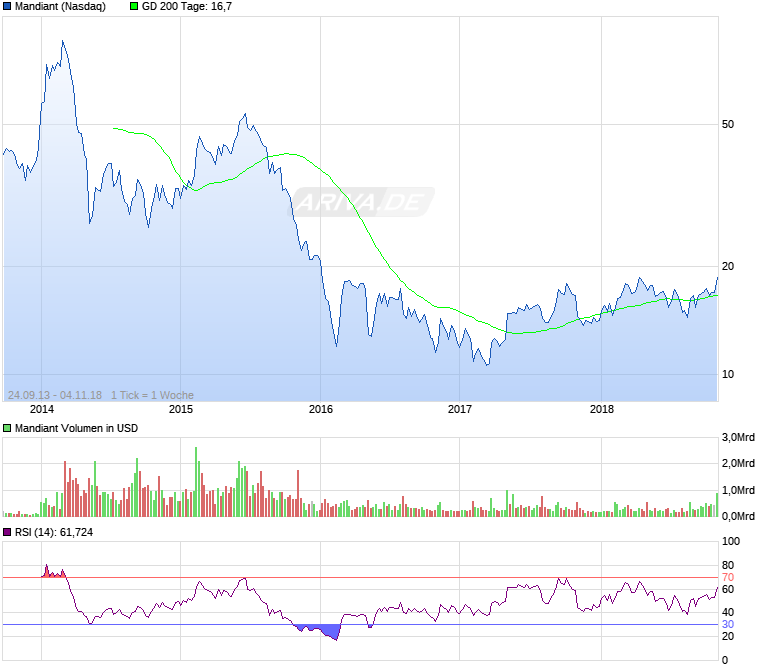Image resolution: width=760 pixels, height=670 pixels.
Task: Click the early-2014 price peak on chart
Action: pos(63,42)
